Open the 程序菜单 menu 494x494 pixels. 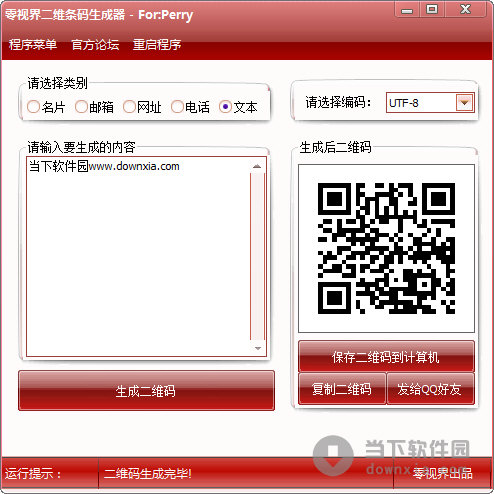pos(33,44)
